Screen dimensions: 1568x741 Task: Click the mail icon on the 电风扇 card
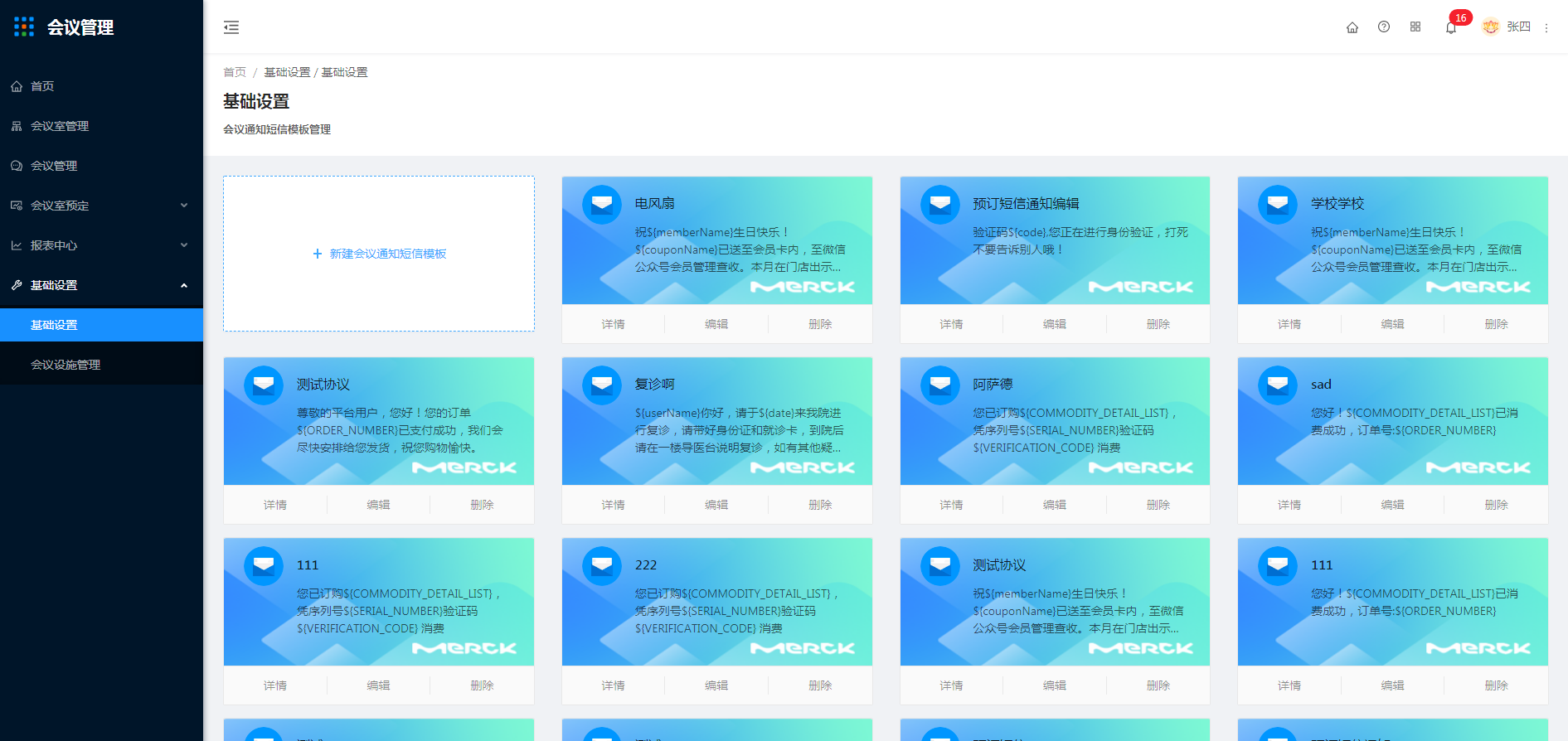click(602, 204)
